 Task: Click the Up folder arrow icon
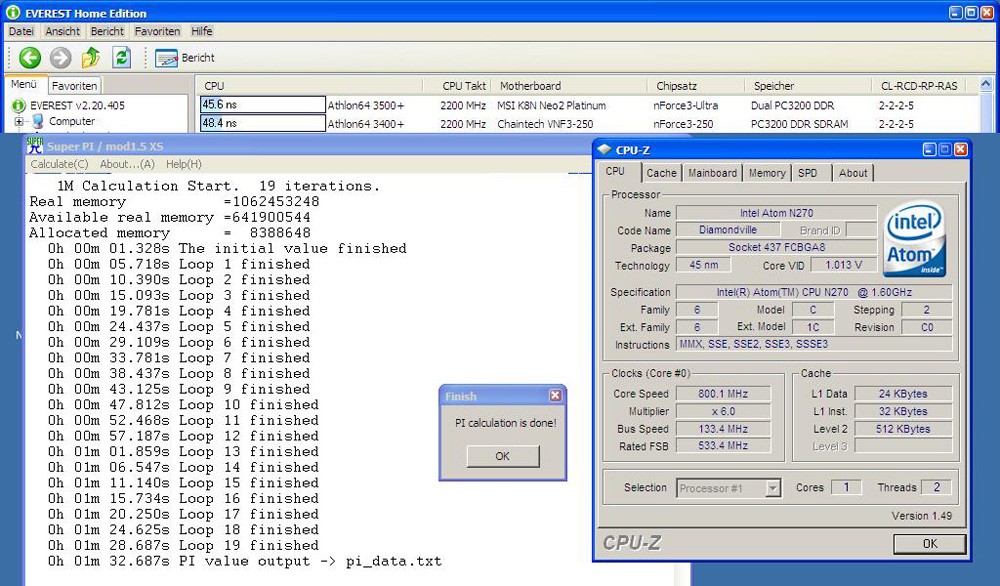point(91,58)
